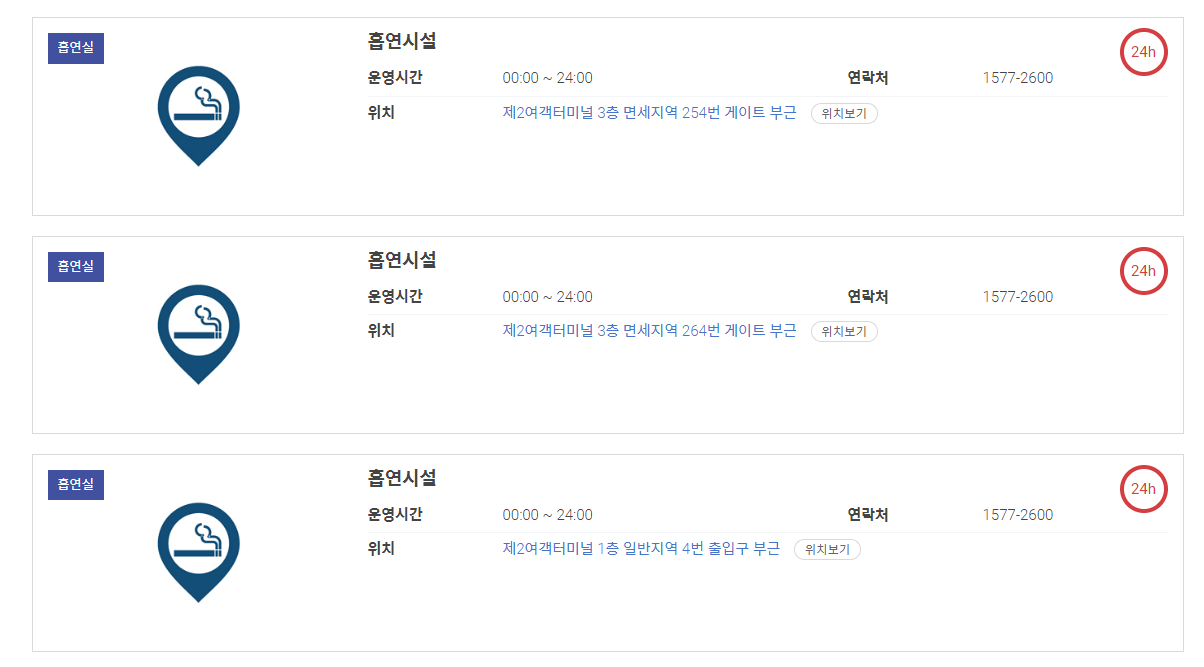Select the 흡연실 label on the first card
Screen dimensions: 1204x667
(x=75, y=48)
